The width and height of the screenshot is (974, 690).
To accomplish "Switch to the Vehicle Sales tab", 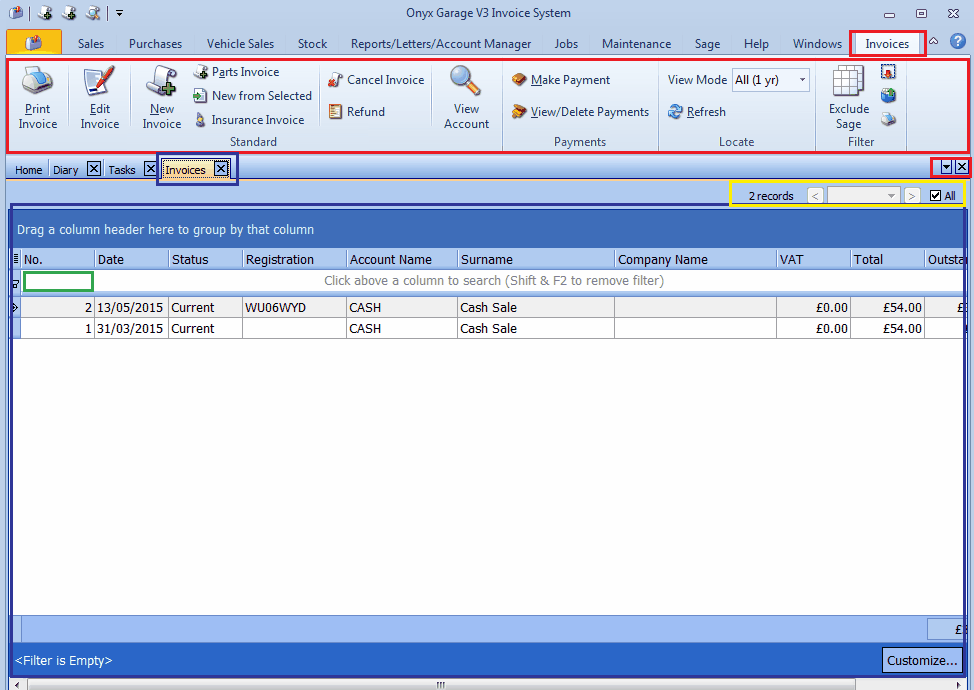I will click(x=240, y=43).
